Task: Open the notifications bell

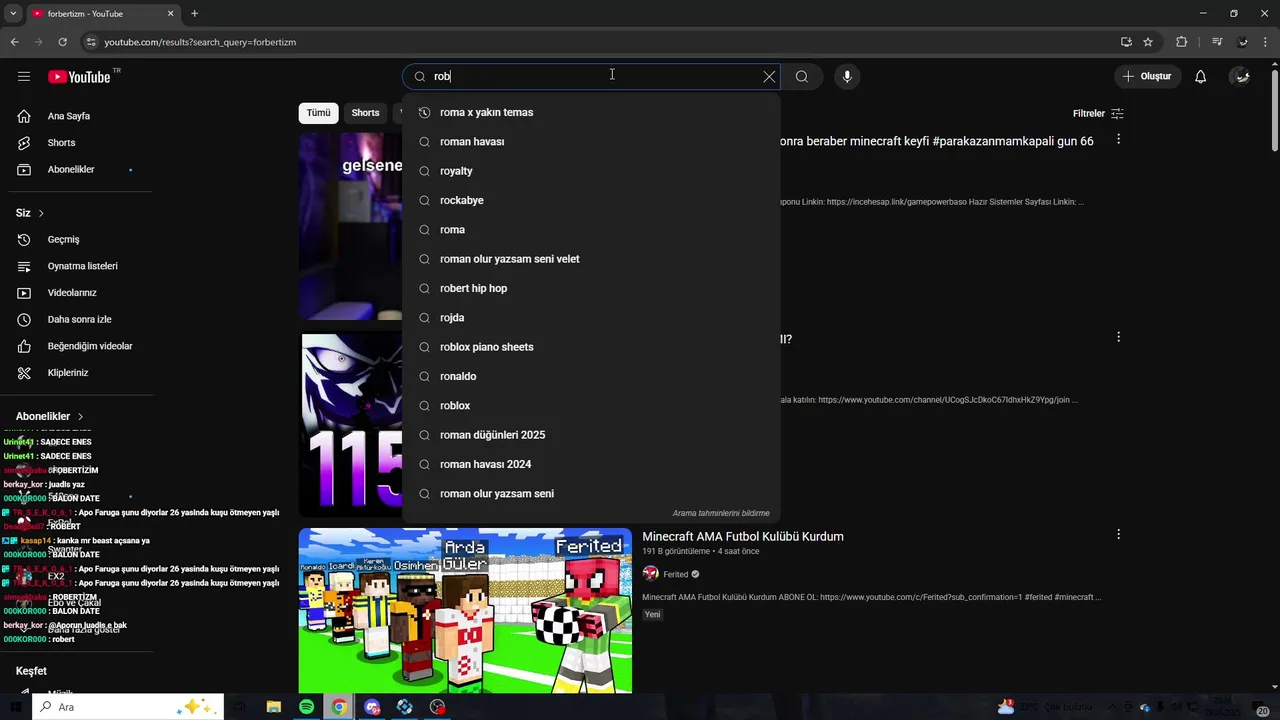Action: click(1201, 76)
